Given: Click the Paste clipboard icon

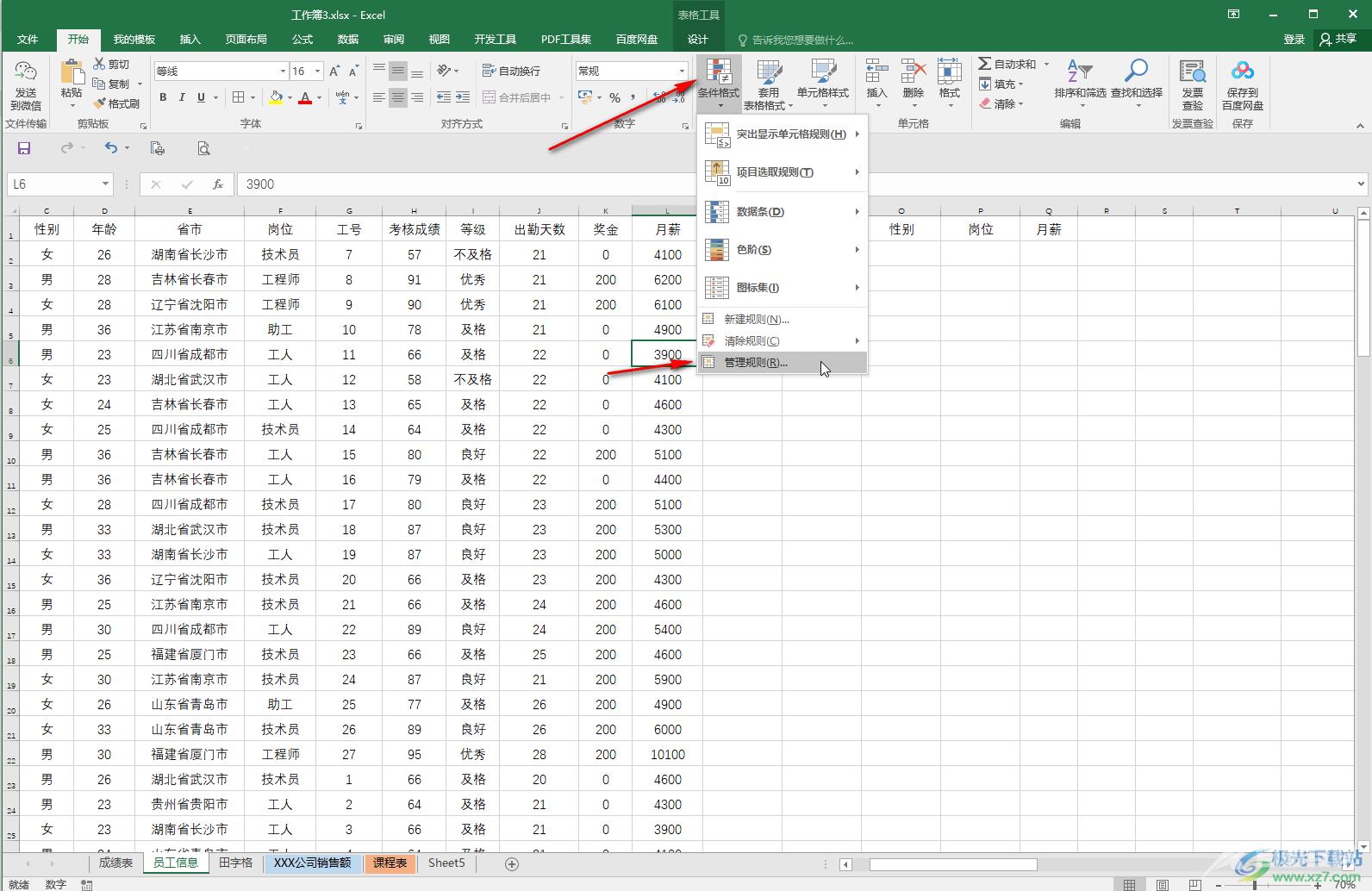Looking at the screenshot, I should [x=72, y=72].
